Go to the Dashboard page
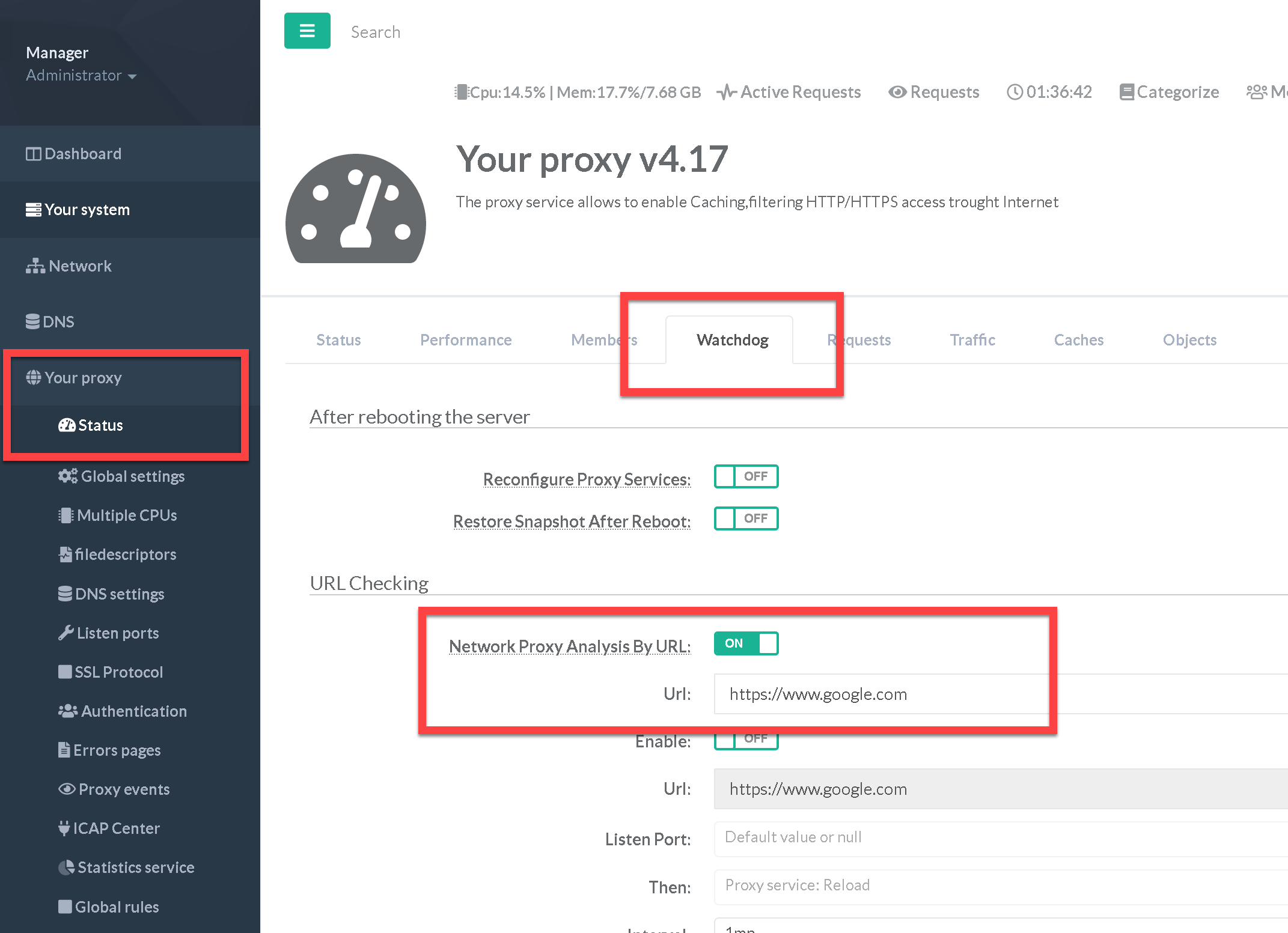Viewport: 1288px width, 933px height. [82, 154]
